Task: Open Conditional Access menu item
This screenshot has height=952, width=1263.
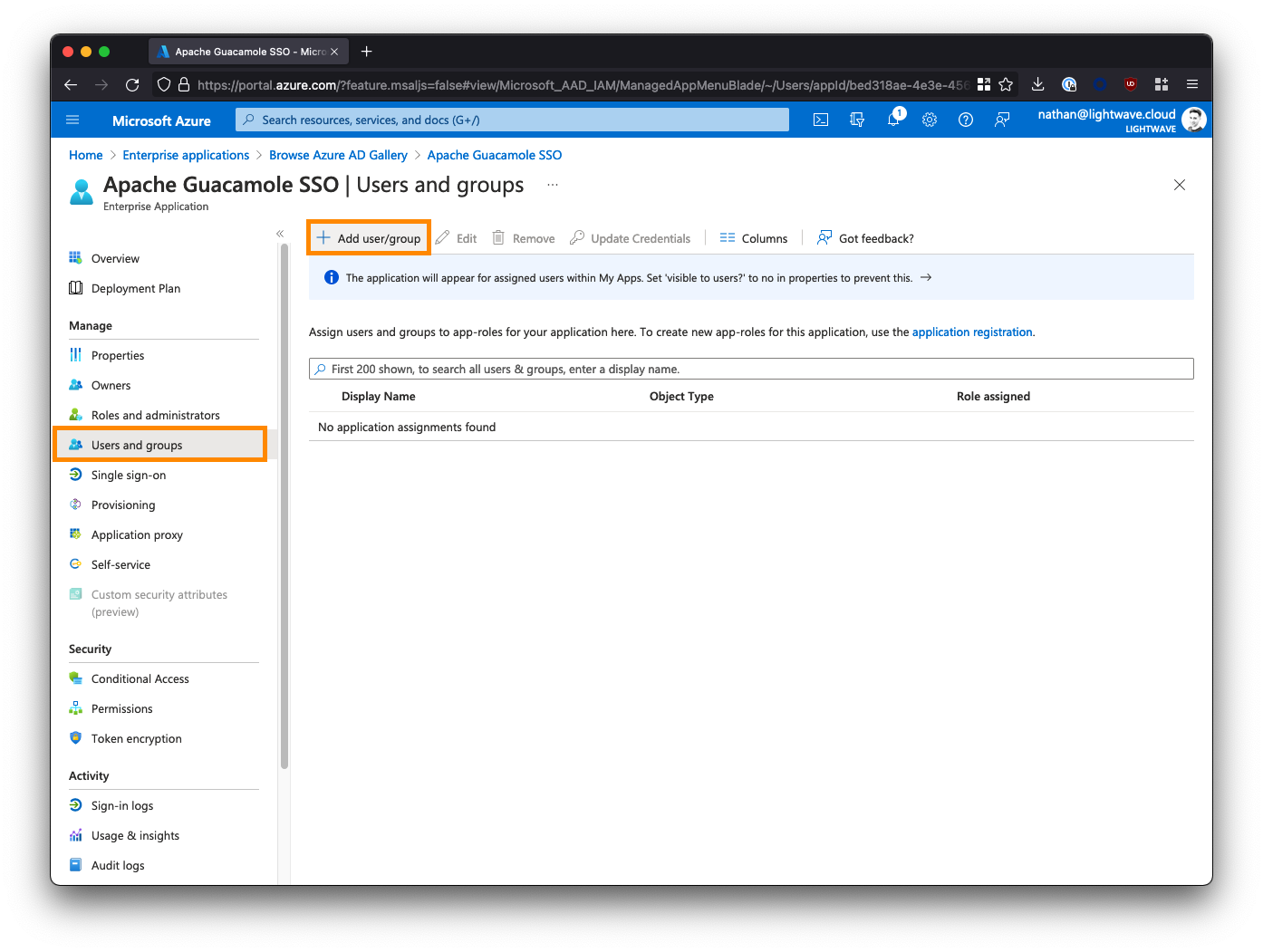Action: pyautogui.click(x=140, y=678)
